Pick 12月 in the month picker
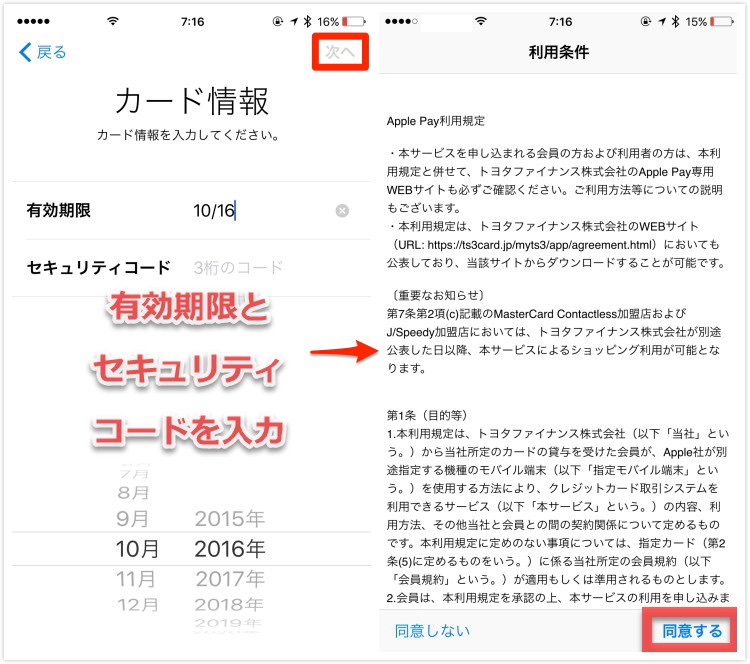 point(138,605)
